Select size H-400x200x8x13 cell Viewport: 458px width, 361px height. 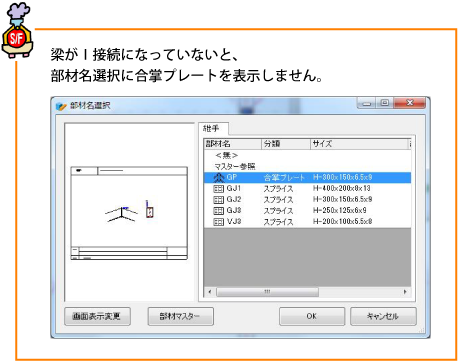tap(342, 188)
